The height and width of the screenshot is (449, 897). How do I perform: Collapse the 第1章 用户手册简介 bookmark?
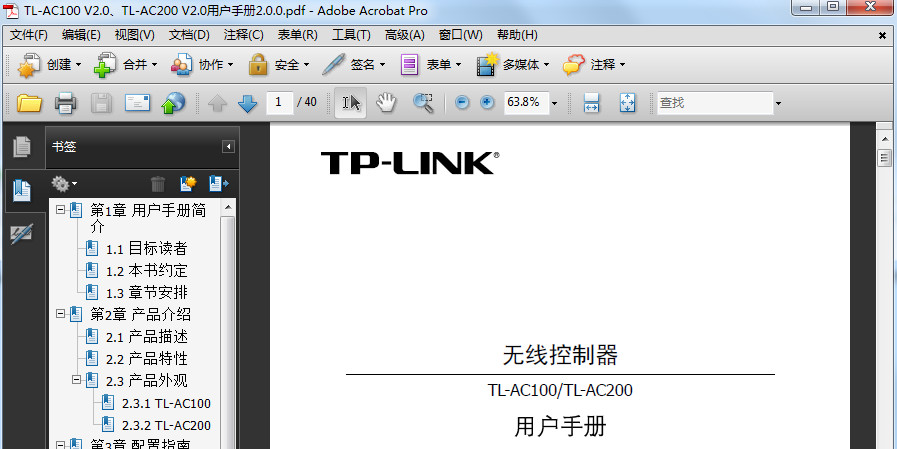click(60, 210)
